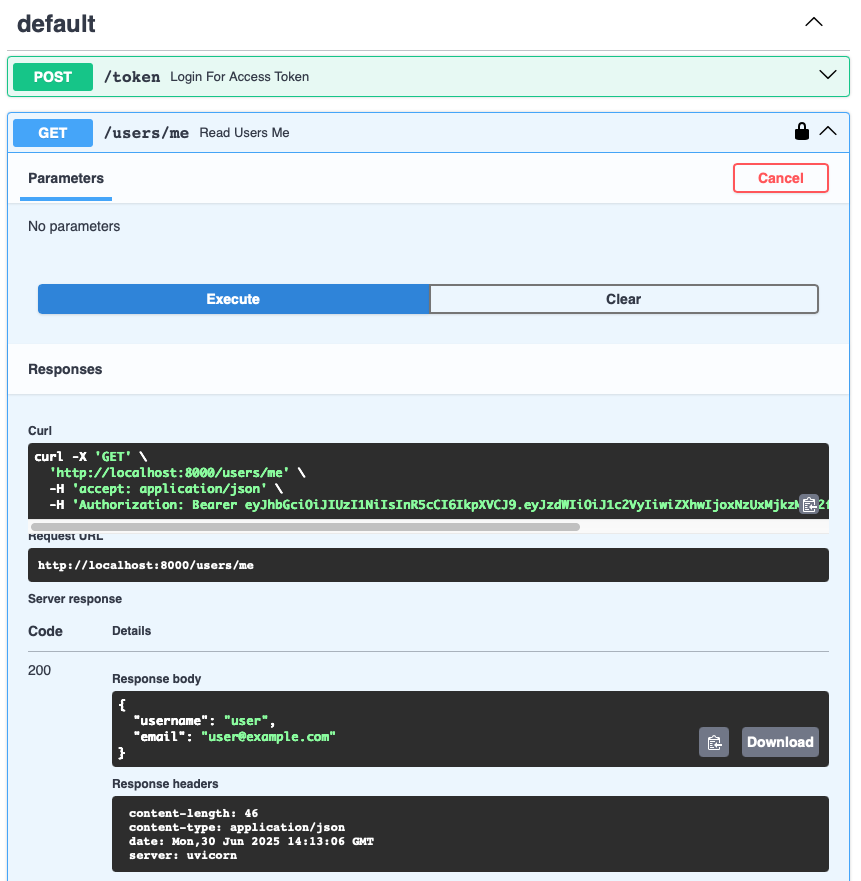The height and width of the screenshot is (881, 861).
Task: Click the 200 response code entry
Action: coord(39,670)
